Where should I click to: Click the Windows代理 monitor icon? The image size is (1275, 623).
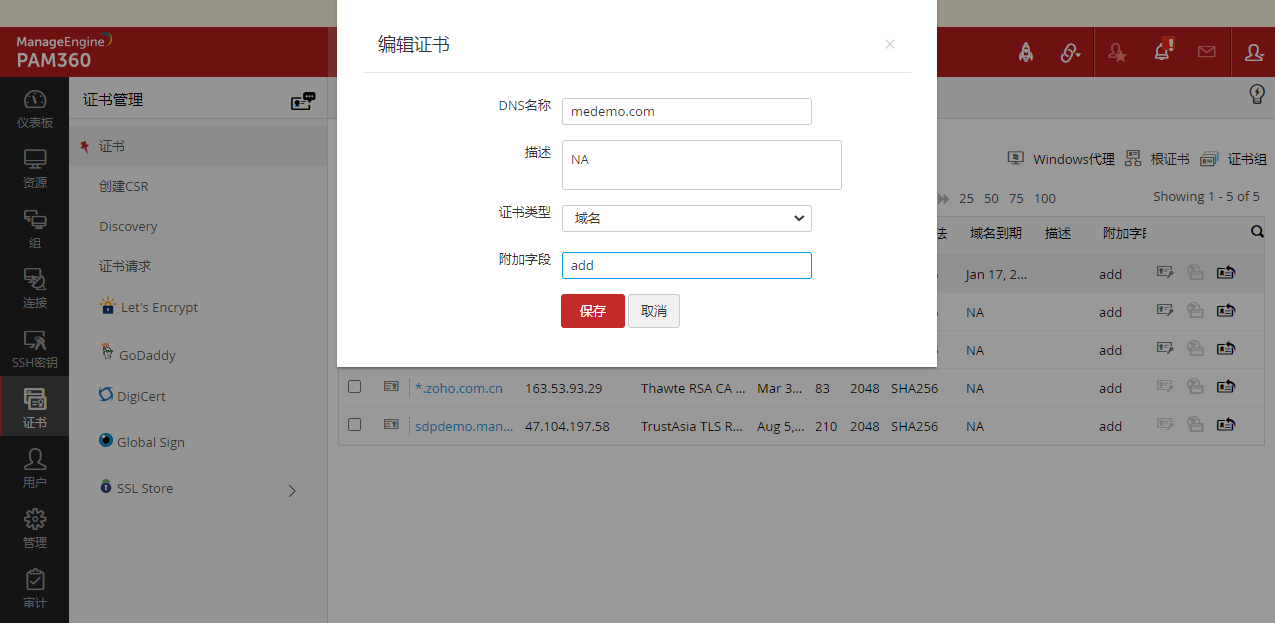pyautogui.click(x=1016, y=158)
